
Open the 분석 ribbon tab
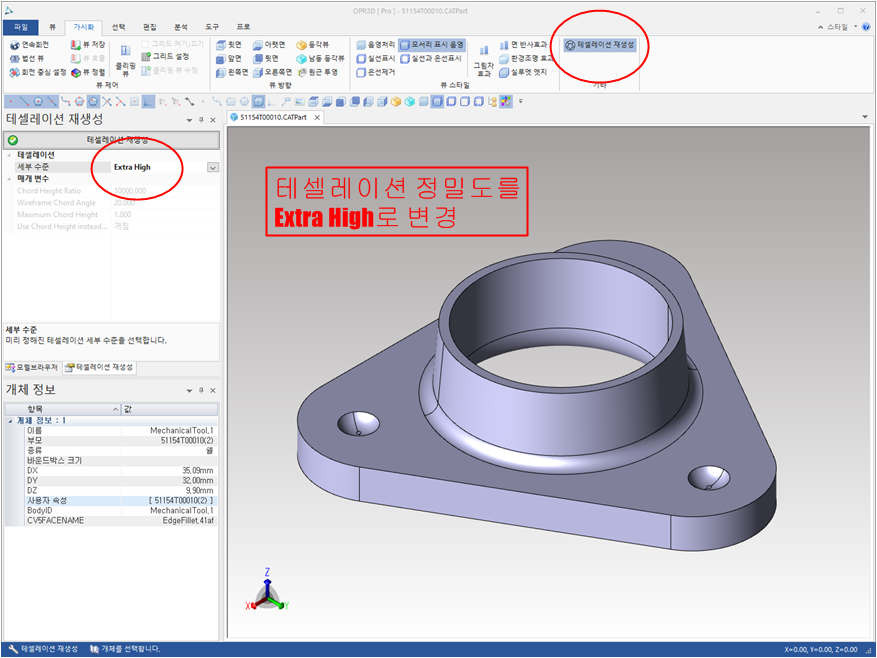pos(181,27)
